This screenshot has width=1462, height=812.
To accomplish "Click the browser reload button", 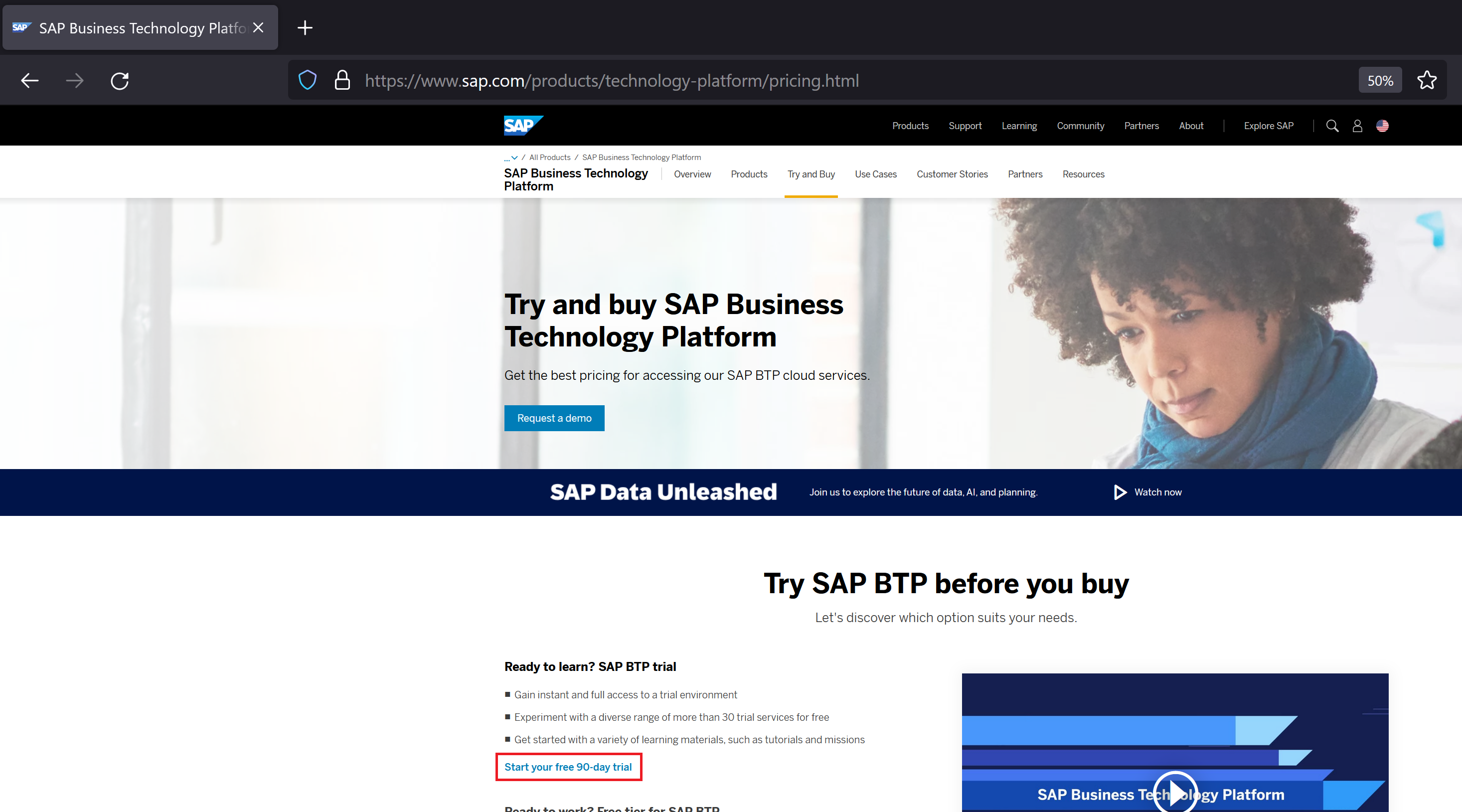I will point(120,81).
